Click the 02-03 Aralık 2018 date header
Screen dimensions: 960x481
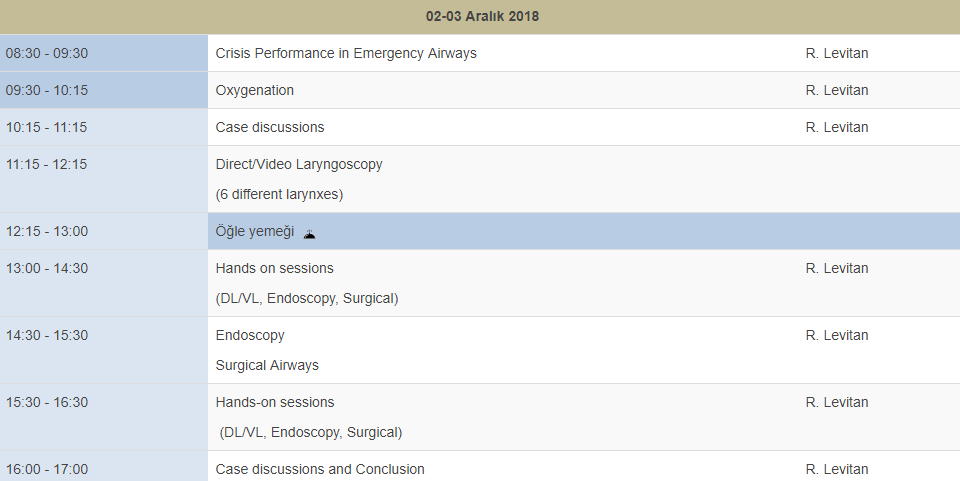(x=483, y=17)
